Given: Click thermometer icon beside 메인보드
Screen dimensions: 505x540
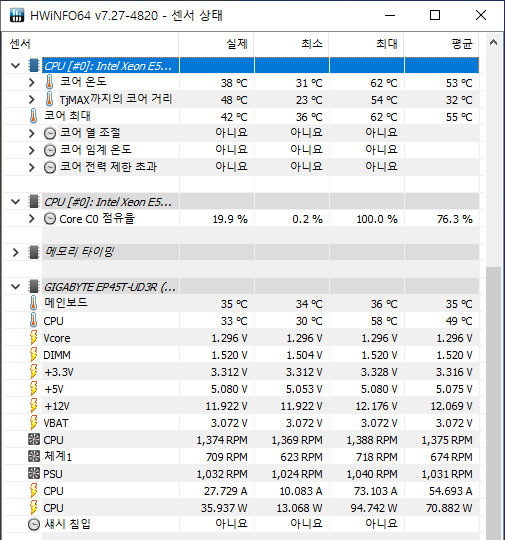Looking at the screenshot, I should [33, 303].
